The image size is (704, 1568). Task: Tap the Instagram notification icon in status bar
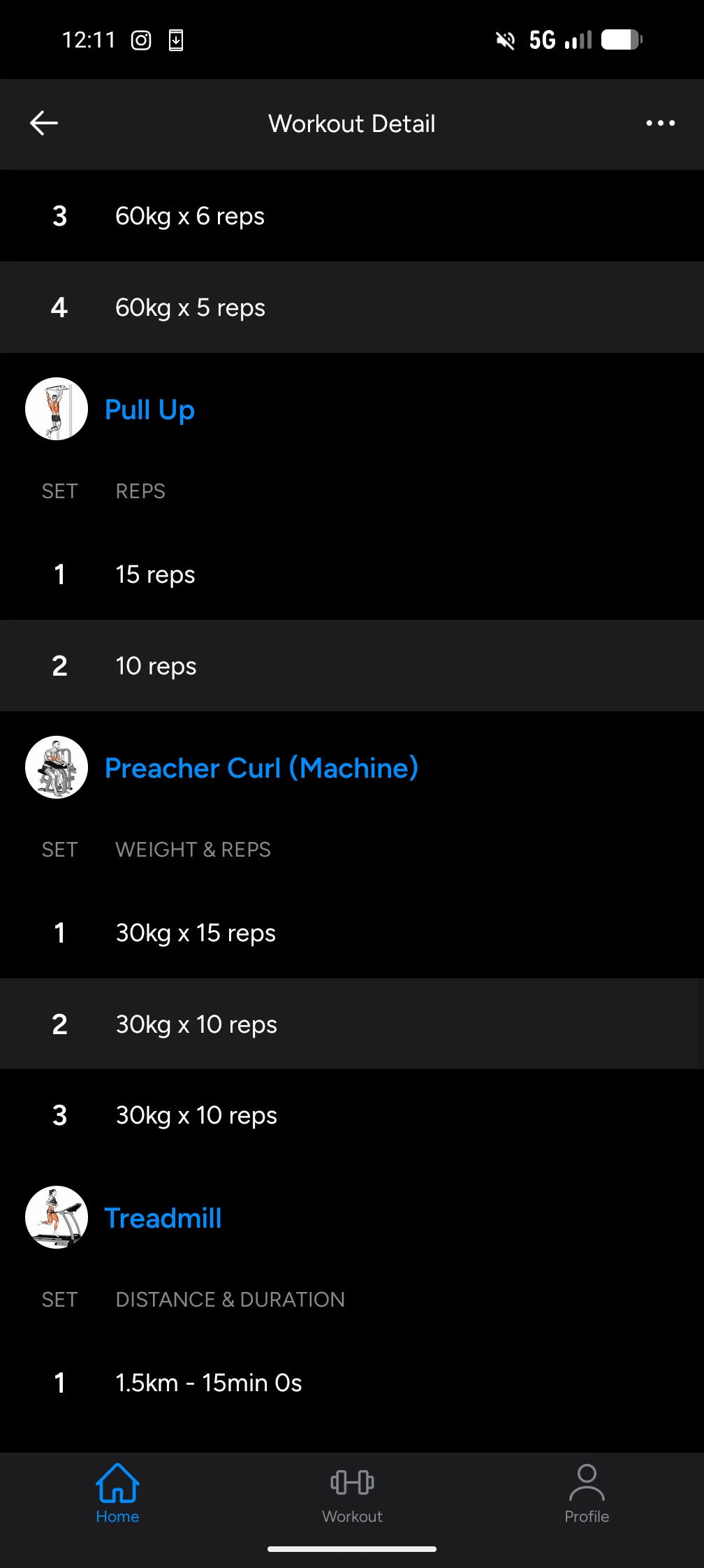(x=141, y=41)
